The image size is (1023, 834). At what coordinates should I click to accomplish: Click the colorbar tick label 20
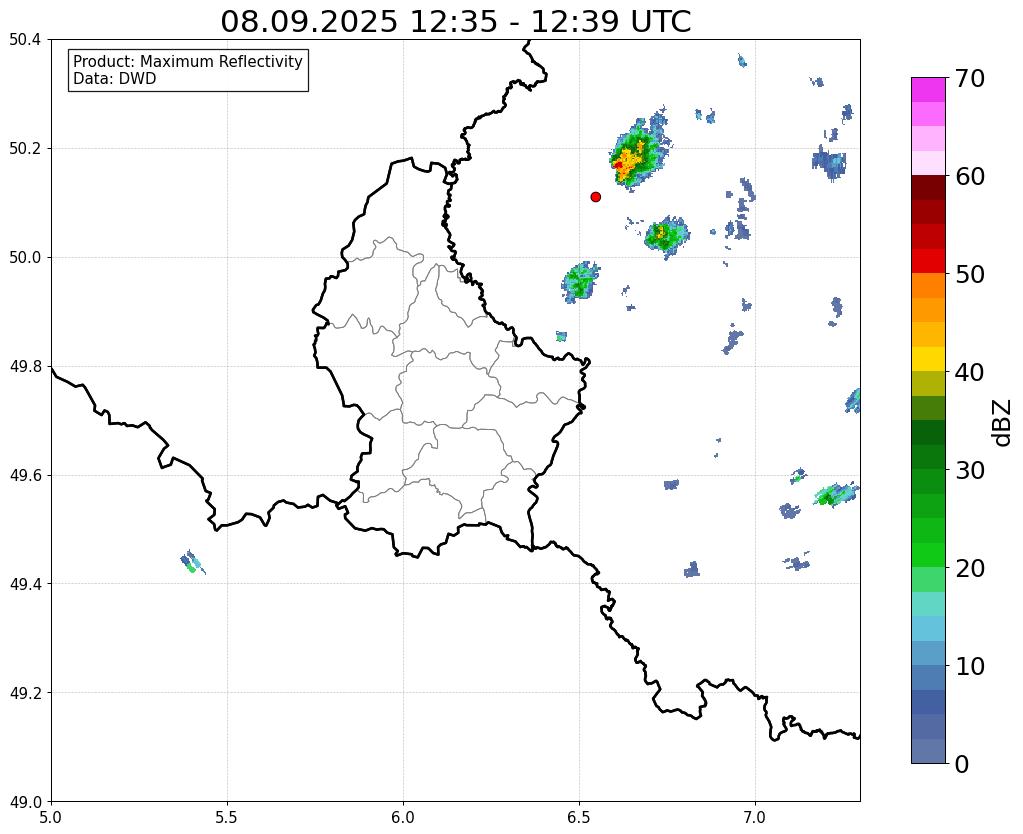point(970,568)
